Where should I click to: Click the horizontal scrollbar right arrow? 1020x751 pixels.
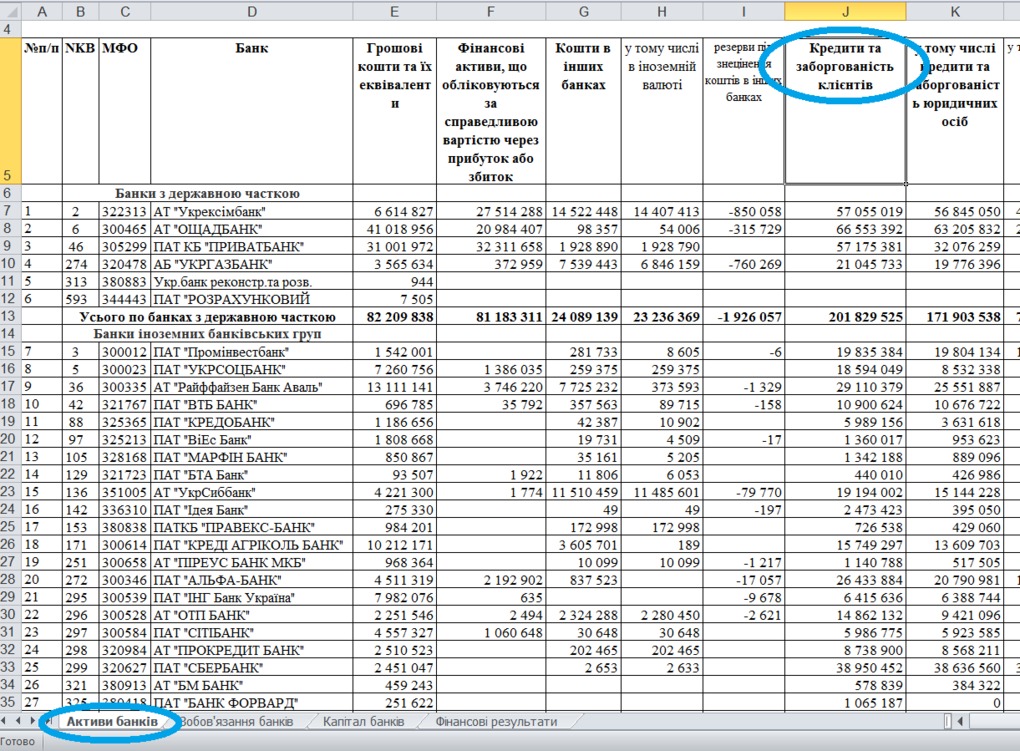pos(1013,721)
